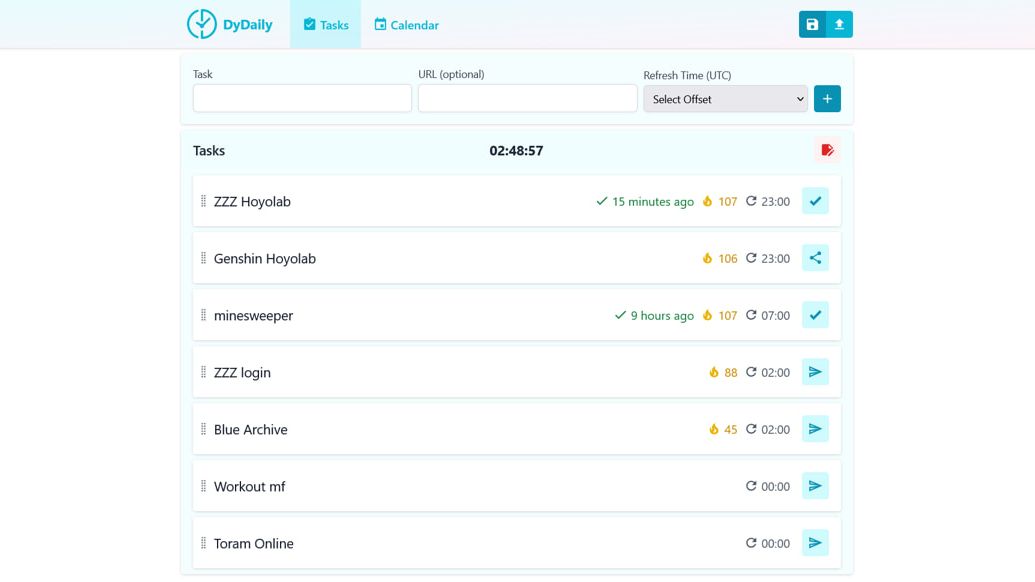
Task: Click the red edit tasks icon
Action: tap(827, 151)
